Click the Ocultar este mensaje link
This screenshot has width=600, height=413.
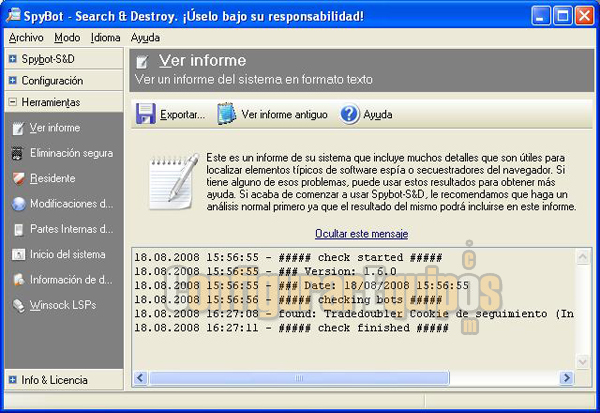click(x=362, y=233)
